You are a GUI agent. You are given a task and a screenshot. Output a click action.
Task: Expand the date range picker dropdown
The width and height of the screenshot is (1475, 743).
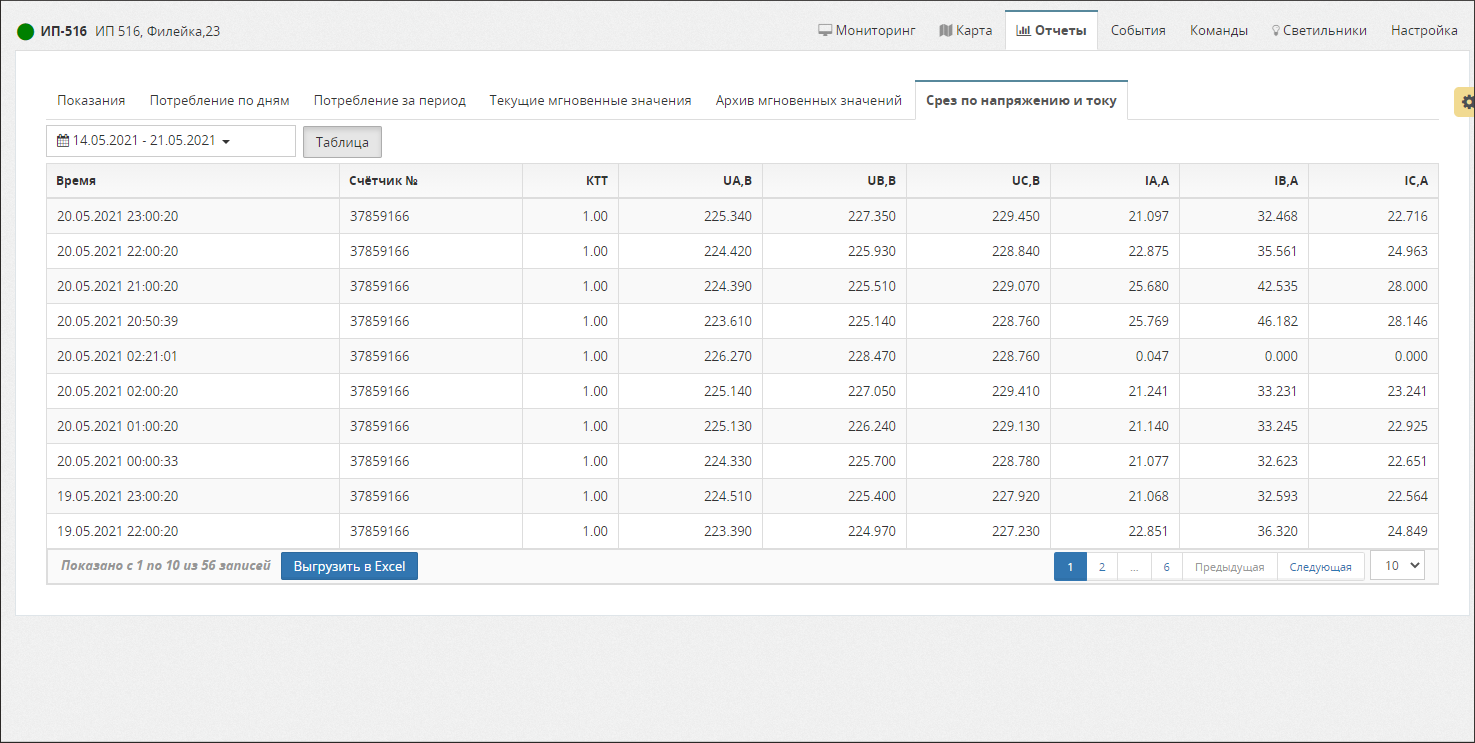[x=171, y=141]
